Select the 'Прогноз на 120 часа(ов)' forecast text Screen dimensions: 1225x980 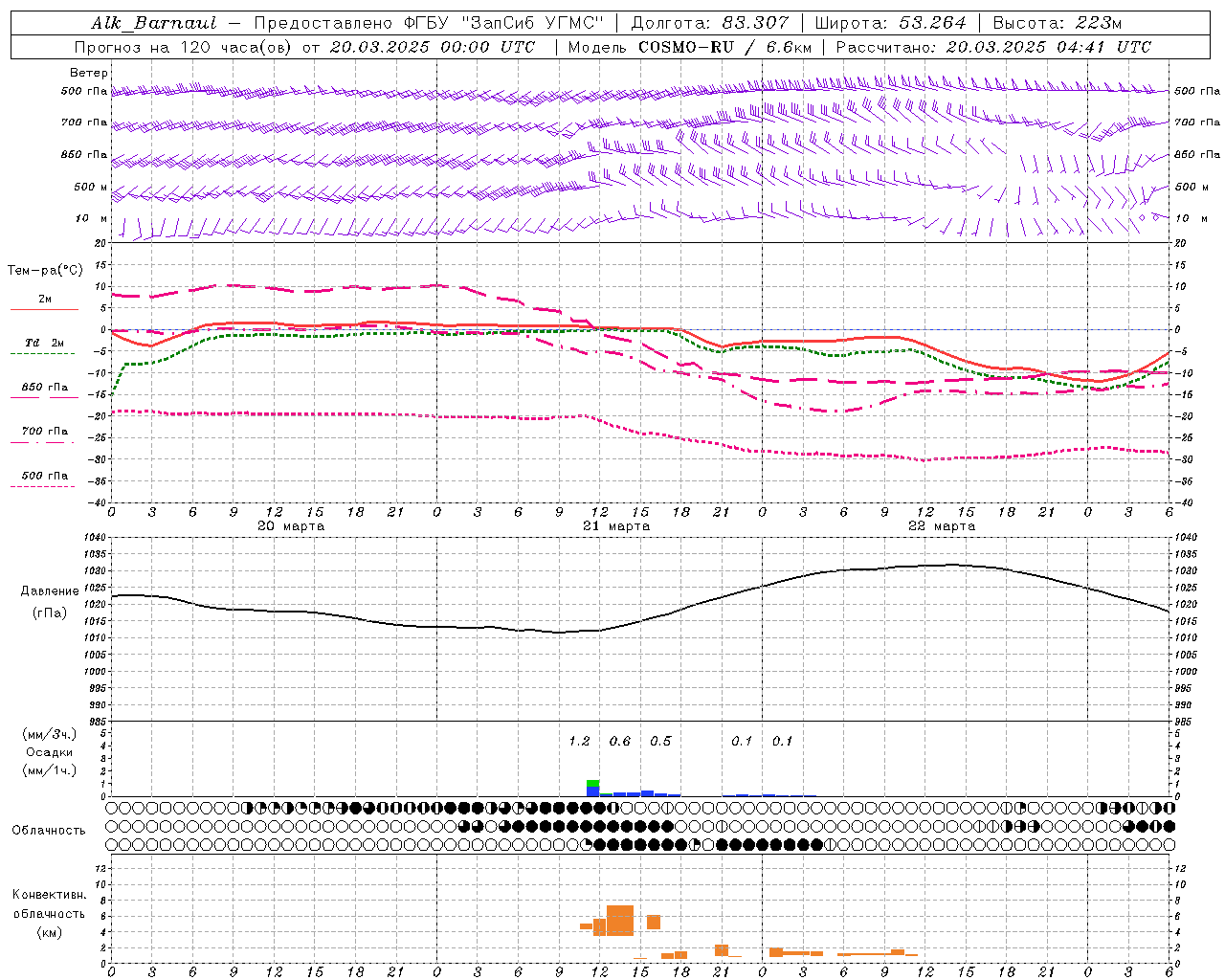(x=183, y=47)
